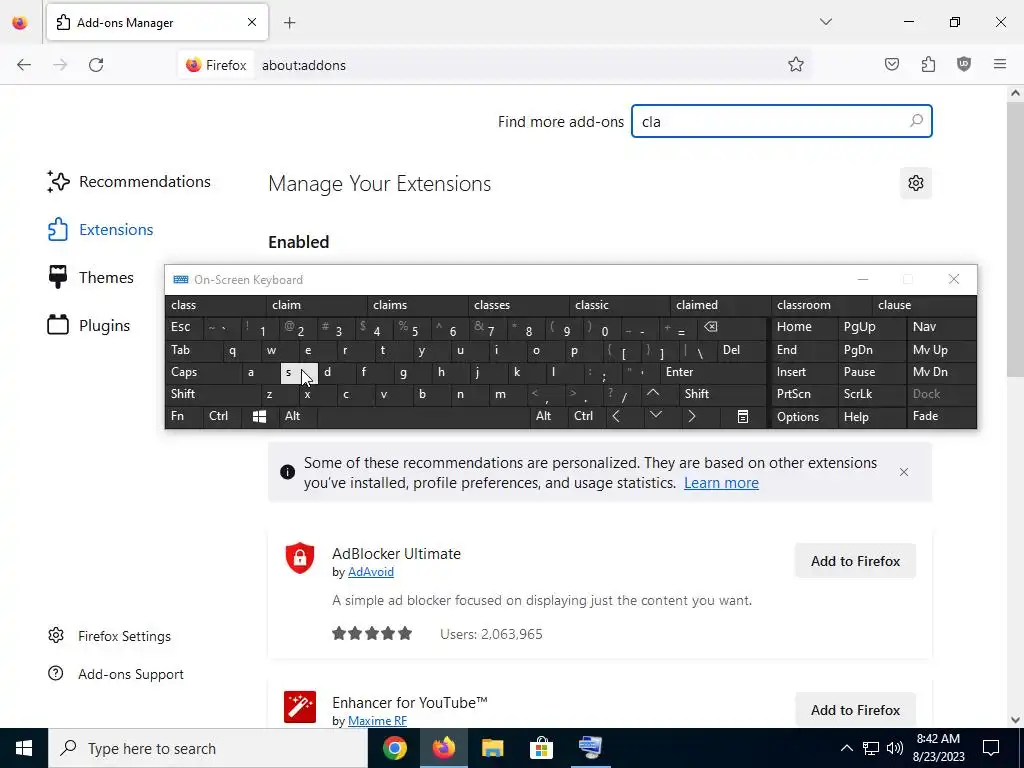Open the volume control in the system tray

coord(895,748)
